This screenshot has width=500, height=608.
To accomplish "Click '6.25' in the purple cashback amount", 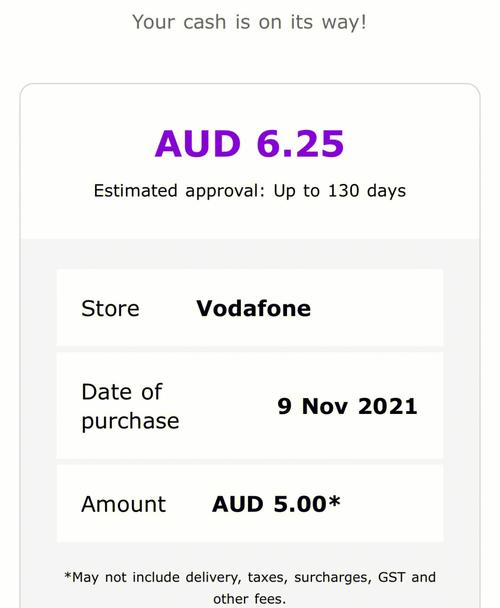I will point(300,144).
